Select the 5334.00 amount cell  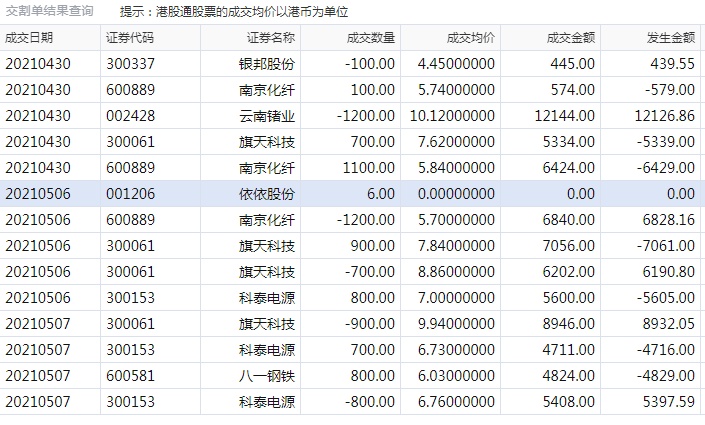[x=569, y=142]
